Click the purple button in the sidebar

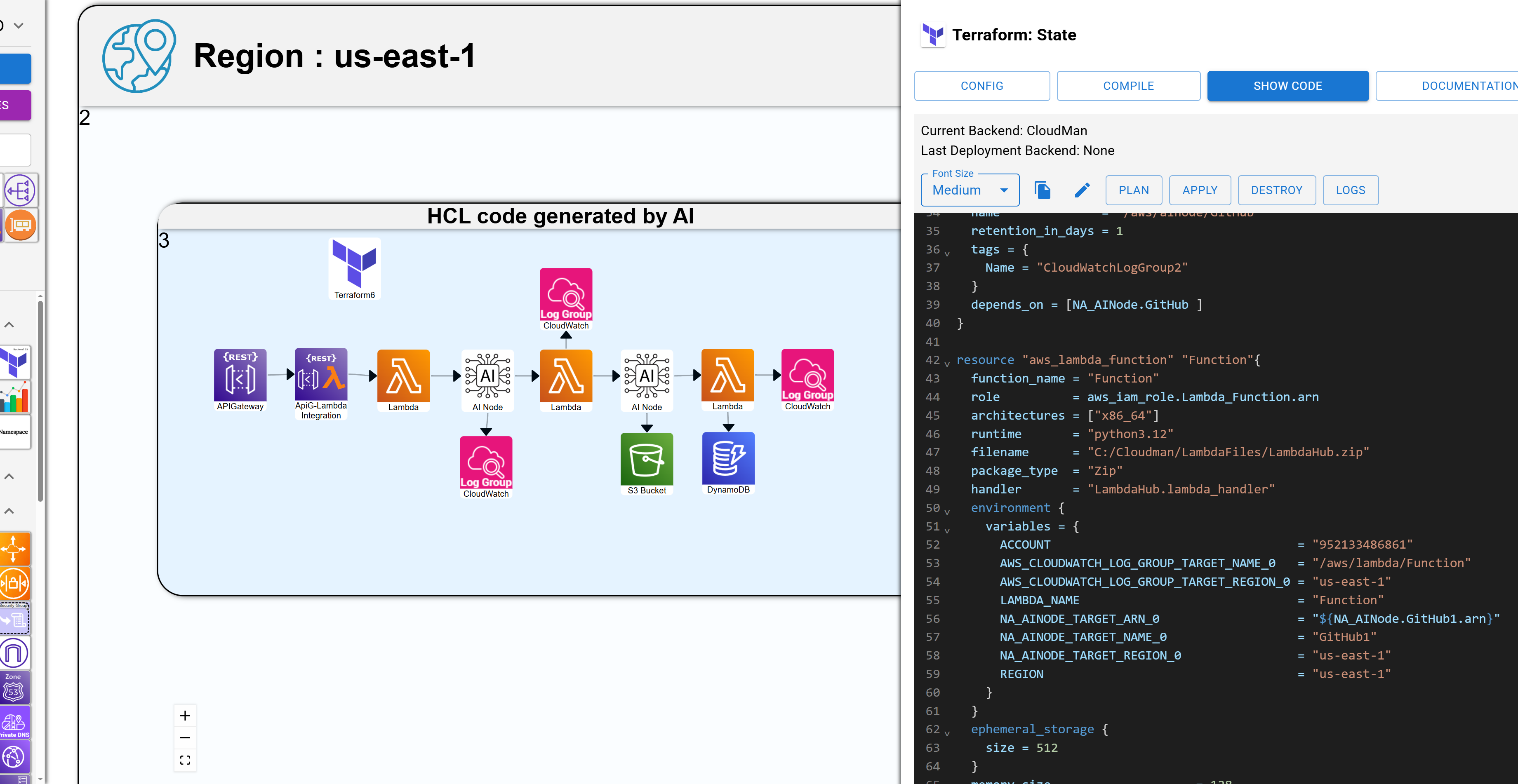tap(15, 106)
